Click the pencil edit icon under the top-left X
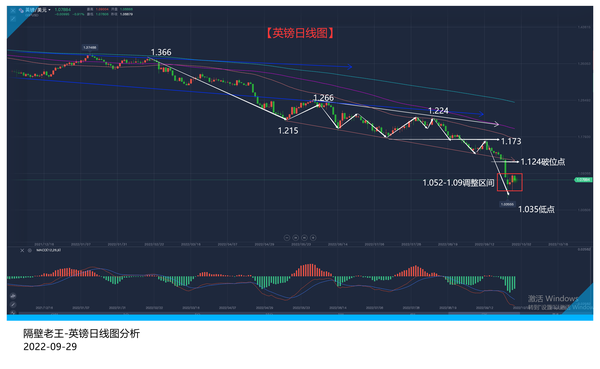600x369 pixels. pos(13,18)
